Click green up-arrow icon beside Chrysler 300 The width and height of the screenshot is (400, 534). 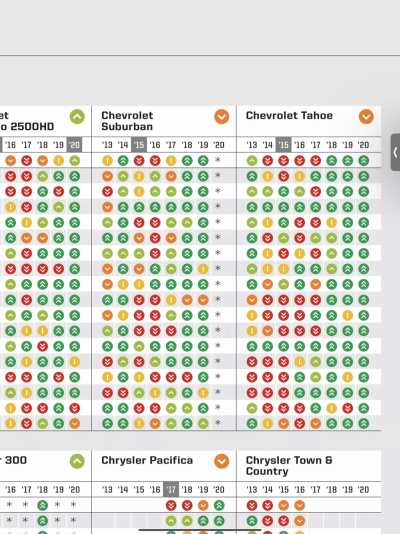(77, 461)
